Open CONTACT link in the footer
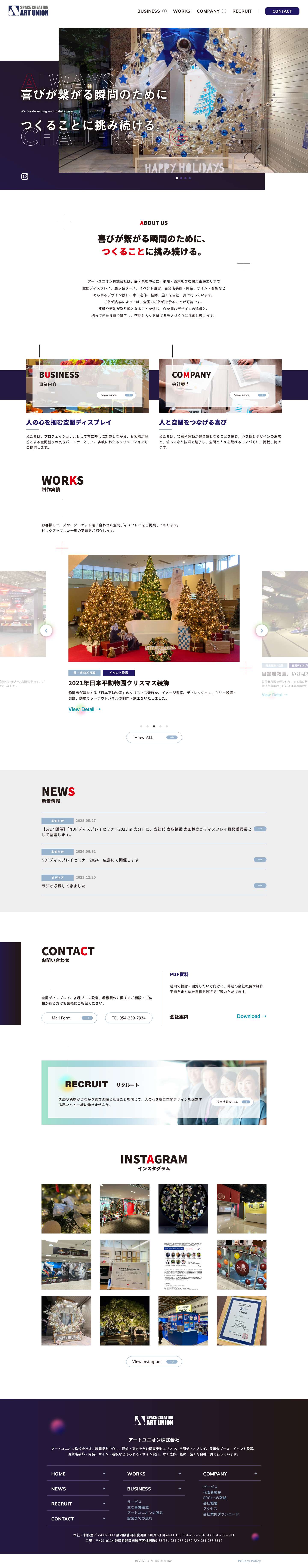The image size is (308, 1568). 63,1519
